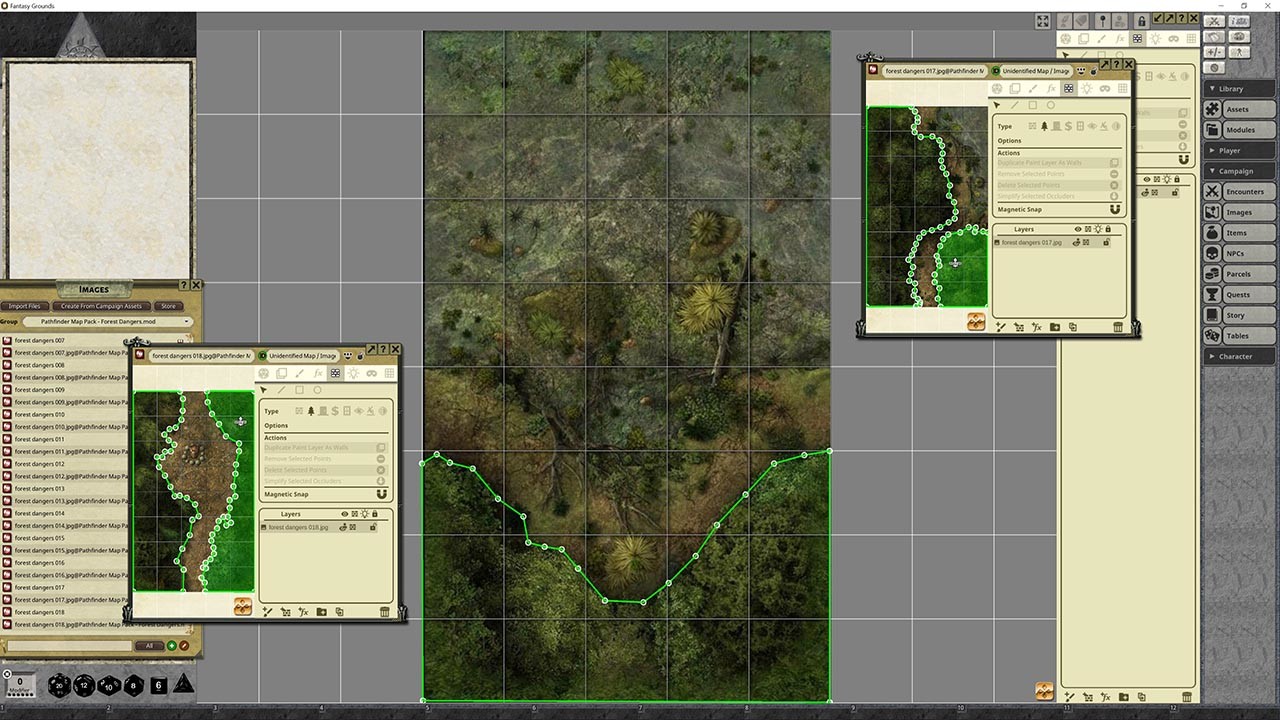This screenshot has width=1280, height=720.
Task: Select the tree occluder type icon
Action: 311,411
